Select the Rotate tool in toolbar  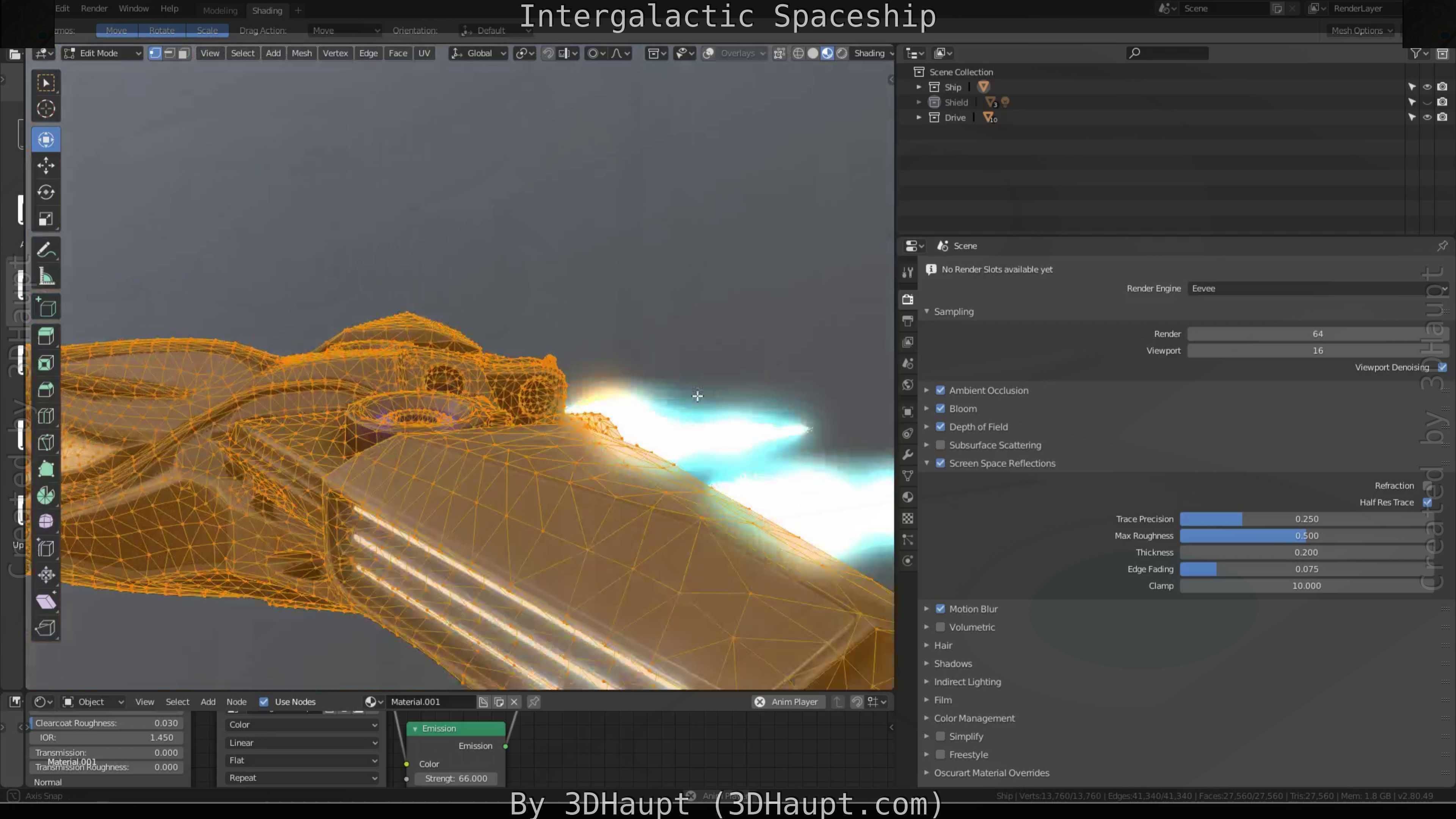(x=46, y=192)
